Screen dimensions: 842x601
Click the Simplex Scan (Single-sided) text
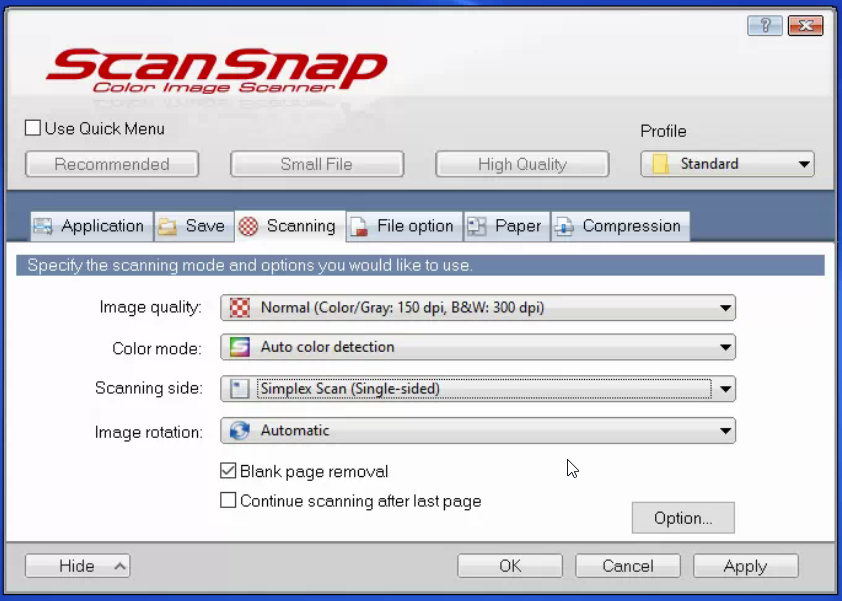[x=350, y=388]
